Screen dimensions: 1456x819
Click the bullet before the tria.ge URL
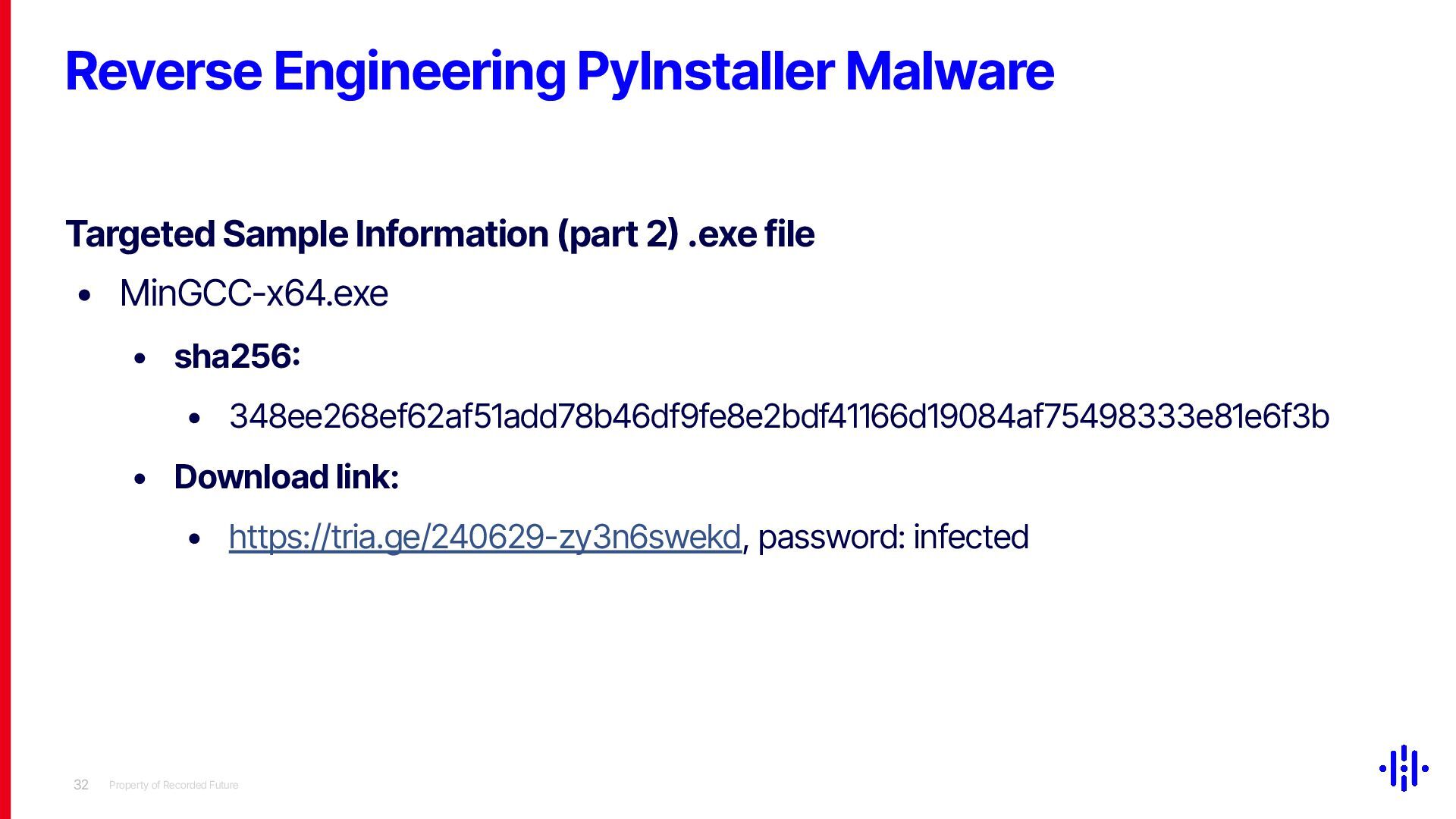(x=195, y=538)
